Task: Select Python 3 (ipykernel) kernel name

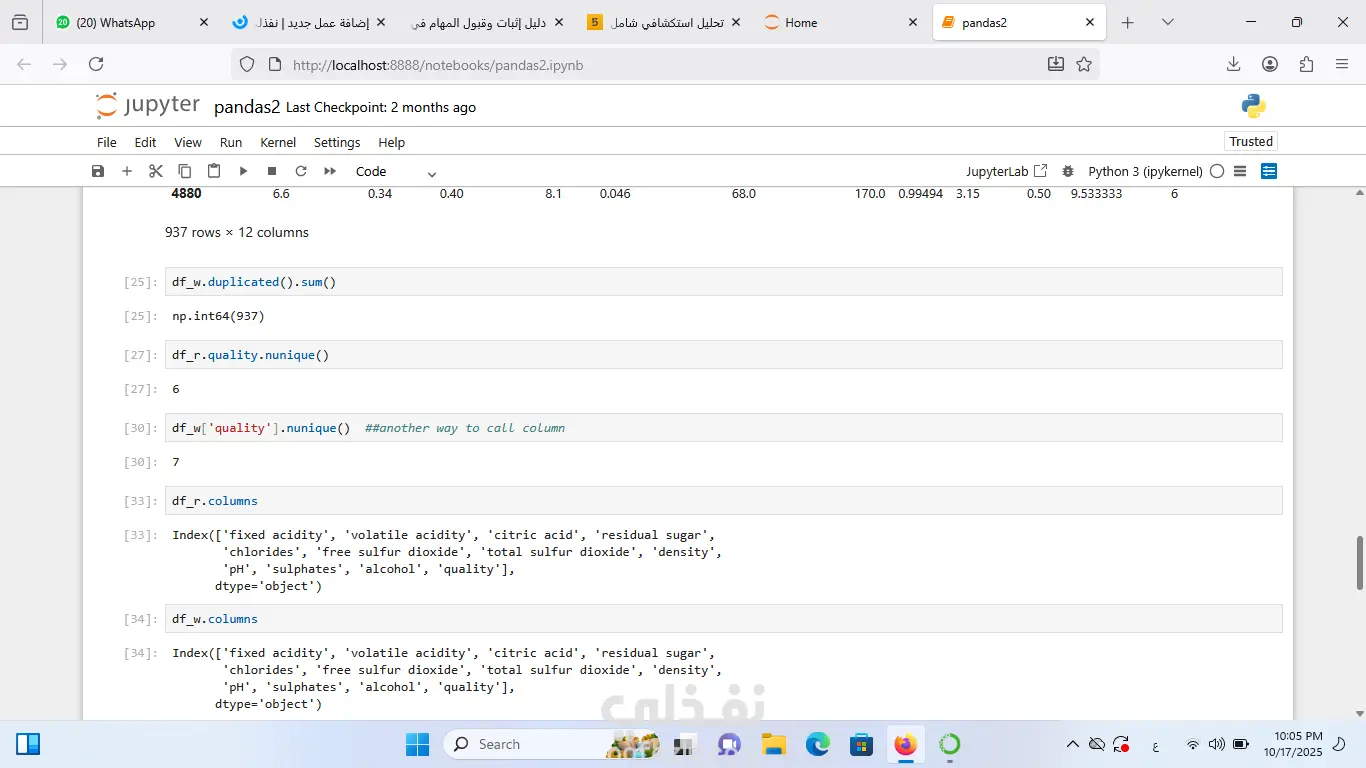Action: [1145, 171]
